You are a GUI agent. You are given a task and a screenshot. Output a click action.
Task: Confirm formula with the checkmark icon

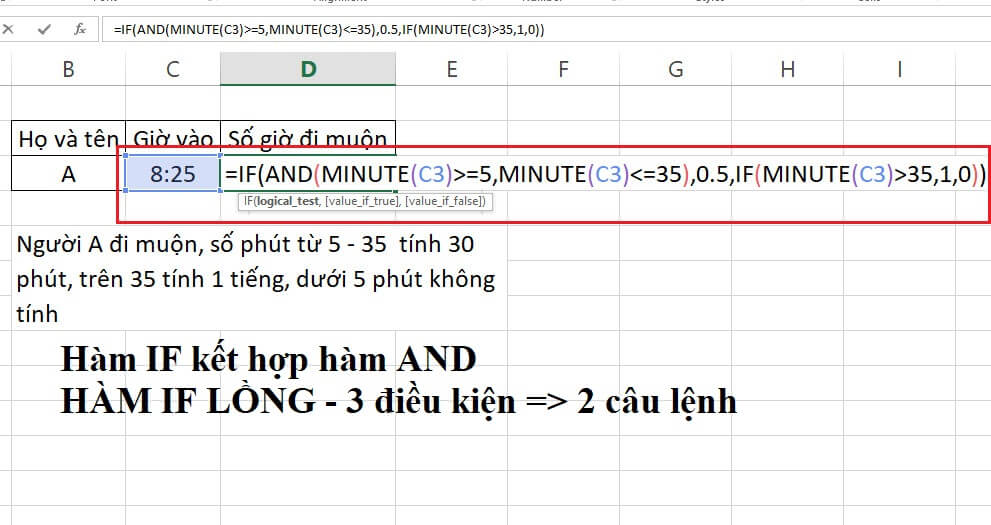44,29
